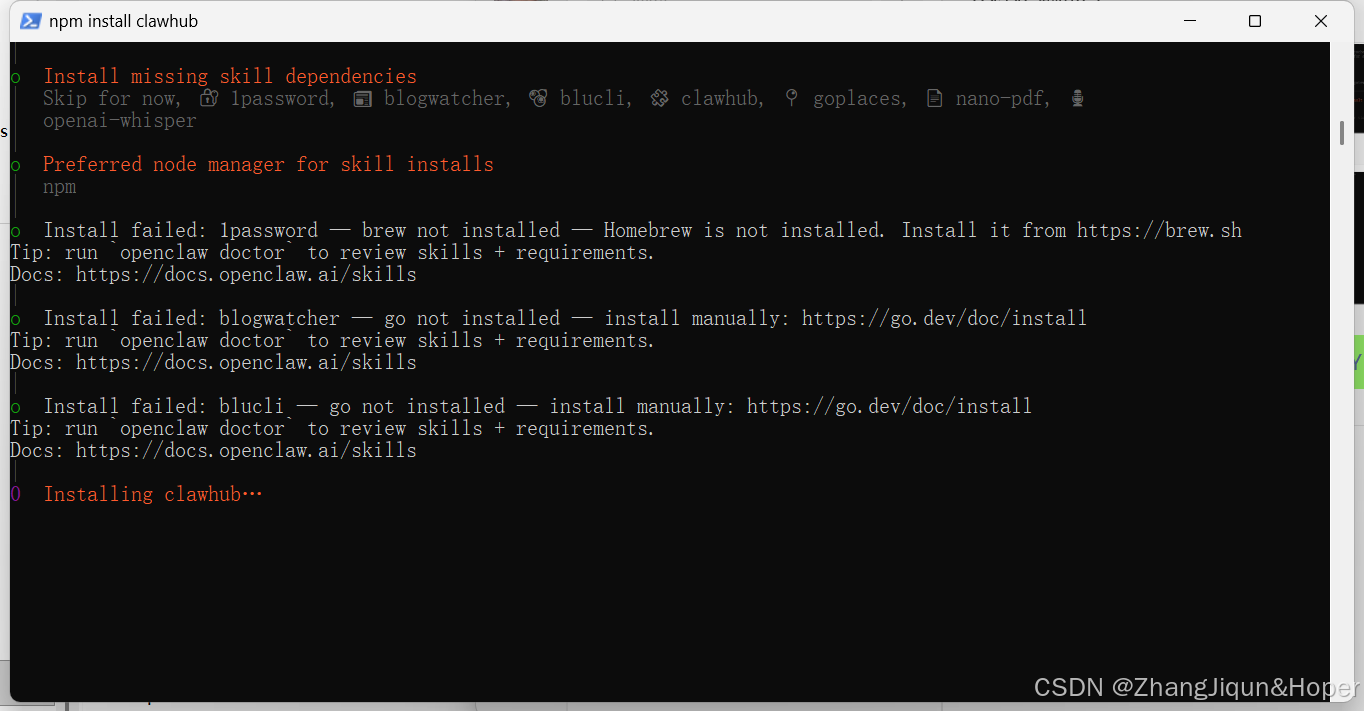Click the terminal vertical scrollbar thumb
The image size is (1364, 711).
pos(1342,133)
